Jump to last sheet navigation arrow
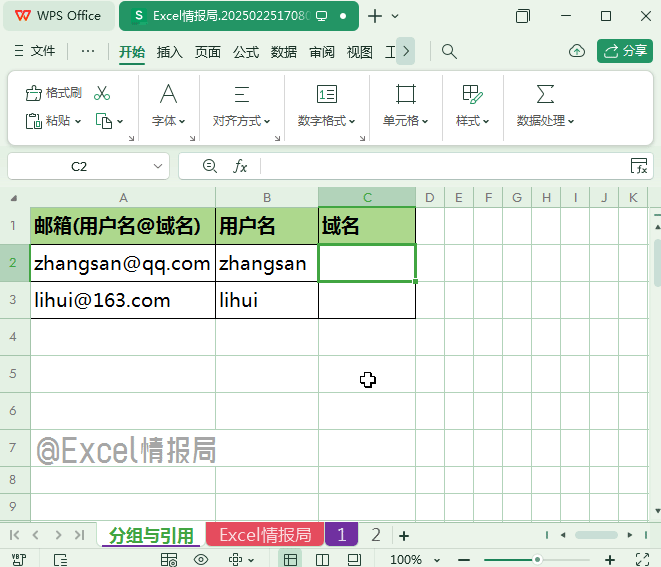The height and width of the screenshot is (567, 661). pos(80,535)
